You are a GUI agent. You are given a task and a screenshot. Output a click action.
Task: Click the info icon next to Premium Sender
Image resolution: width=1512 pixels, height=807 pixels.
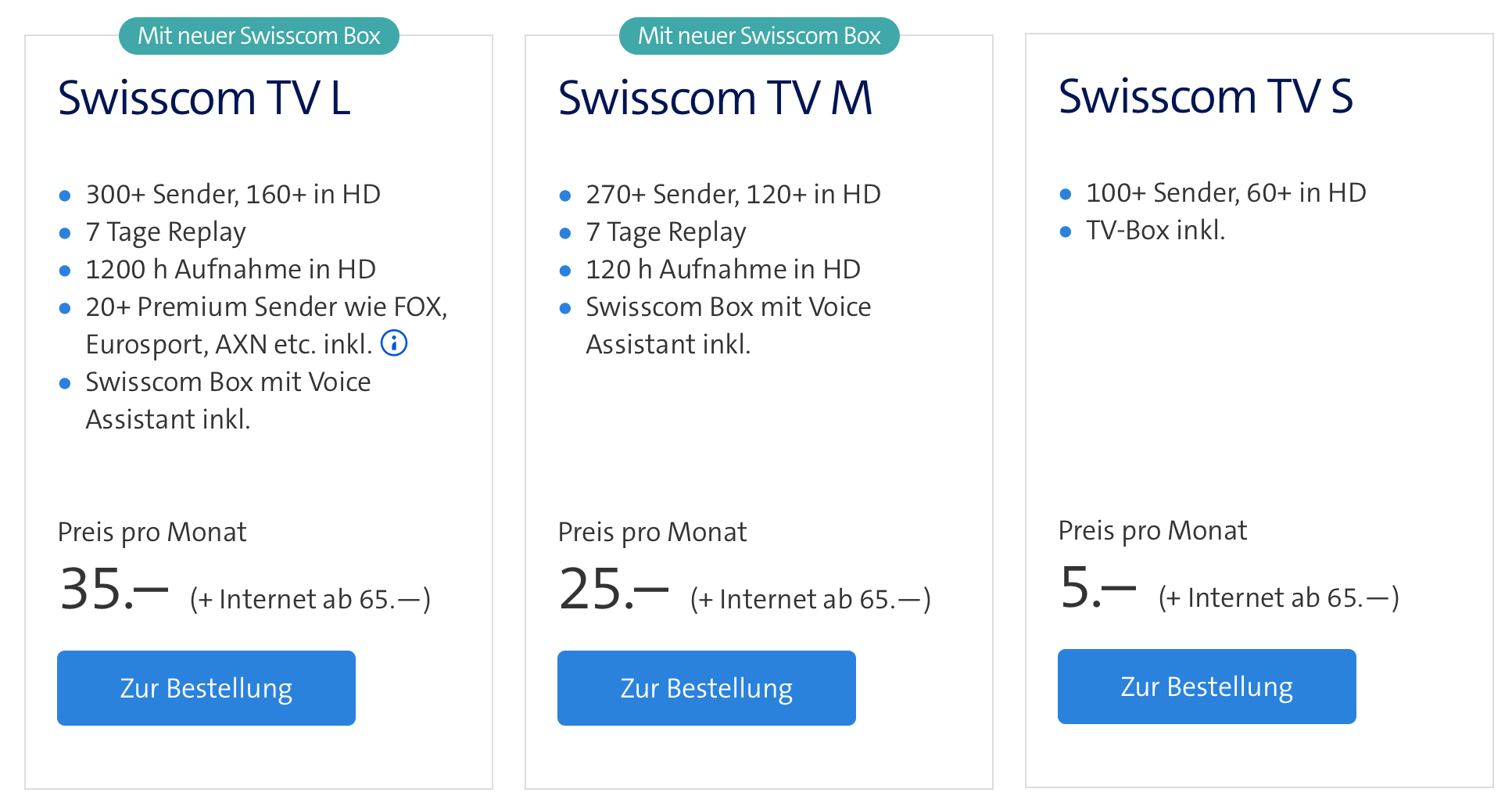coord(394,343)
